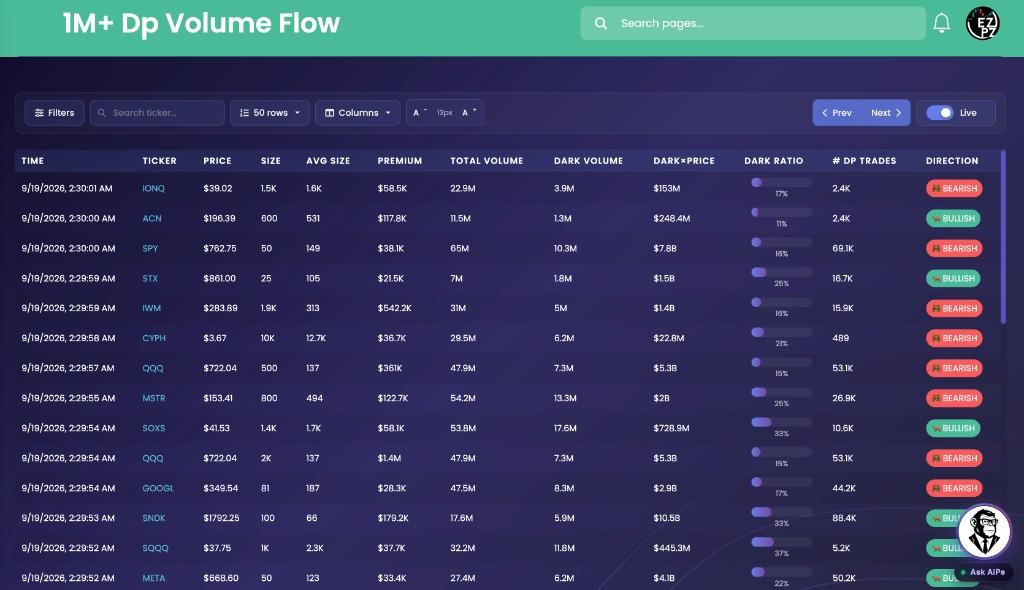The image size is (1024, 590).
Task: Open the META ticker link
Action: [x=154, y=578]
